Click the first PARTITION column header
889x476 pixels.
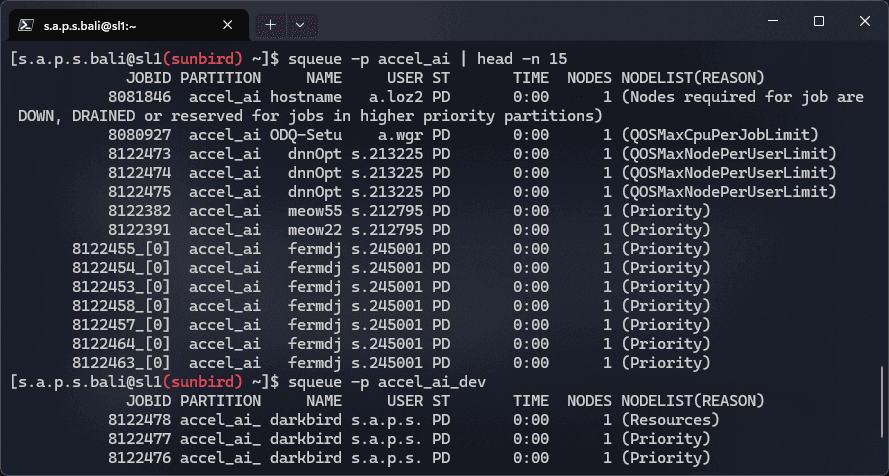[x=221, y=78]
